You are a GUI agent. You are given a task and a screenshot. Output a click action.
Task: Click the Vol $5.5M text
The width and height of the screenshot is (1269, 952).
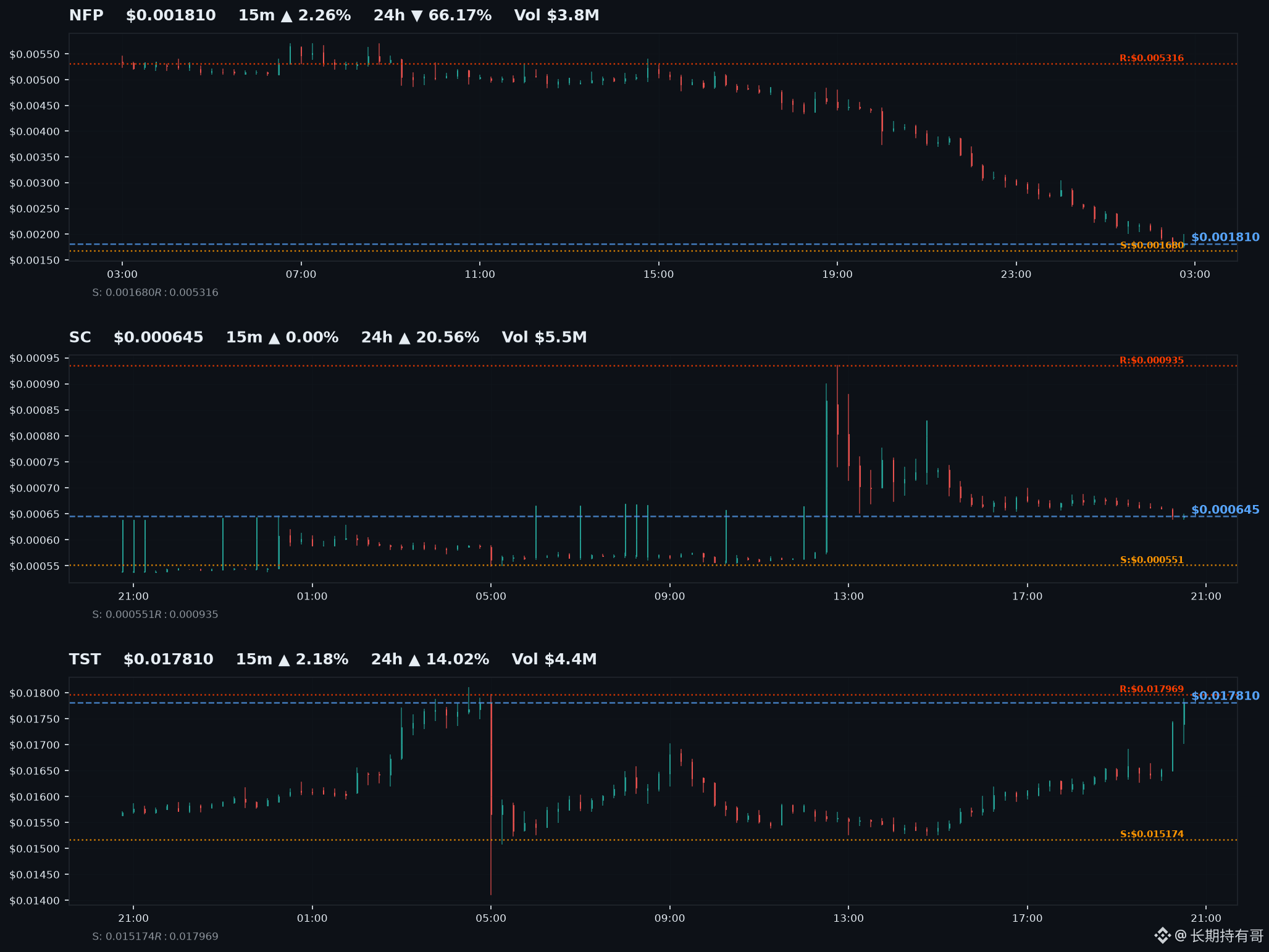(x=544, y=337)
